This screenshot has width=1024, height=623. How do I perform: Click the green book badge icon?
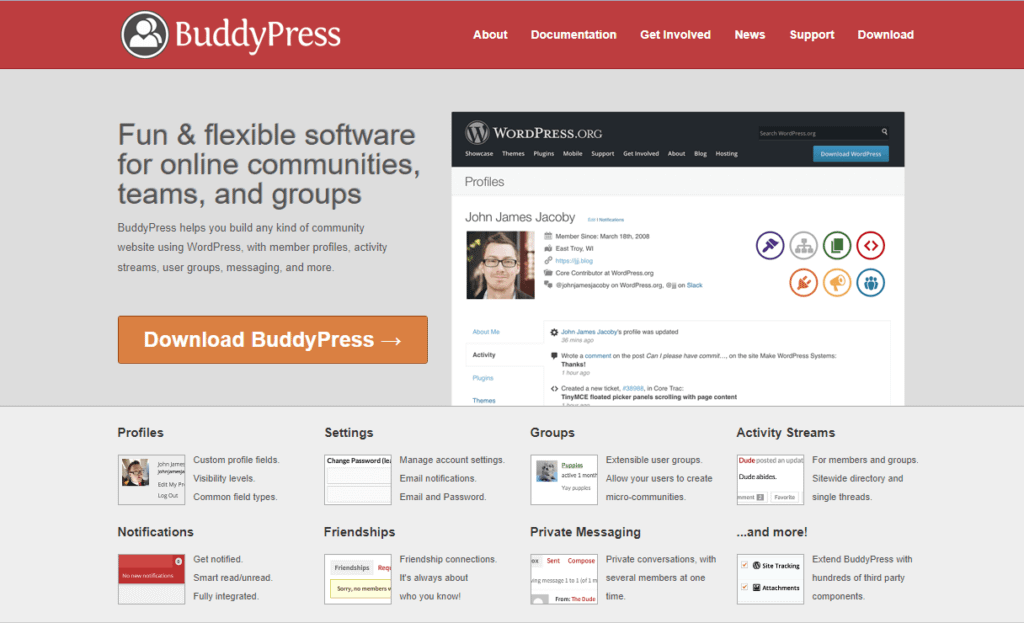click(x=837, y=246)
